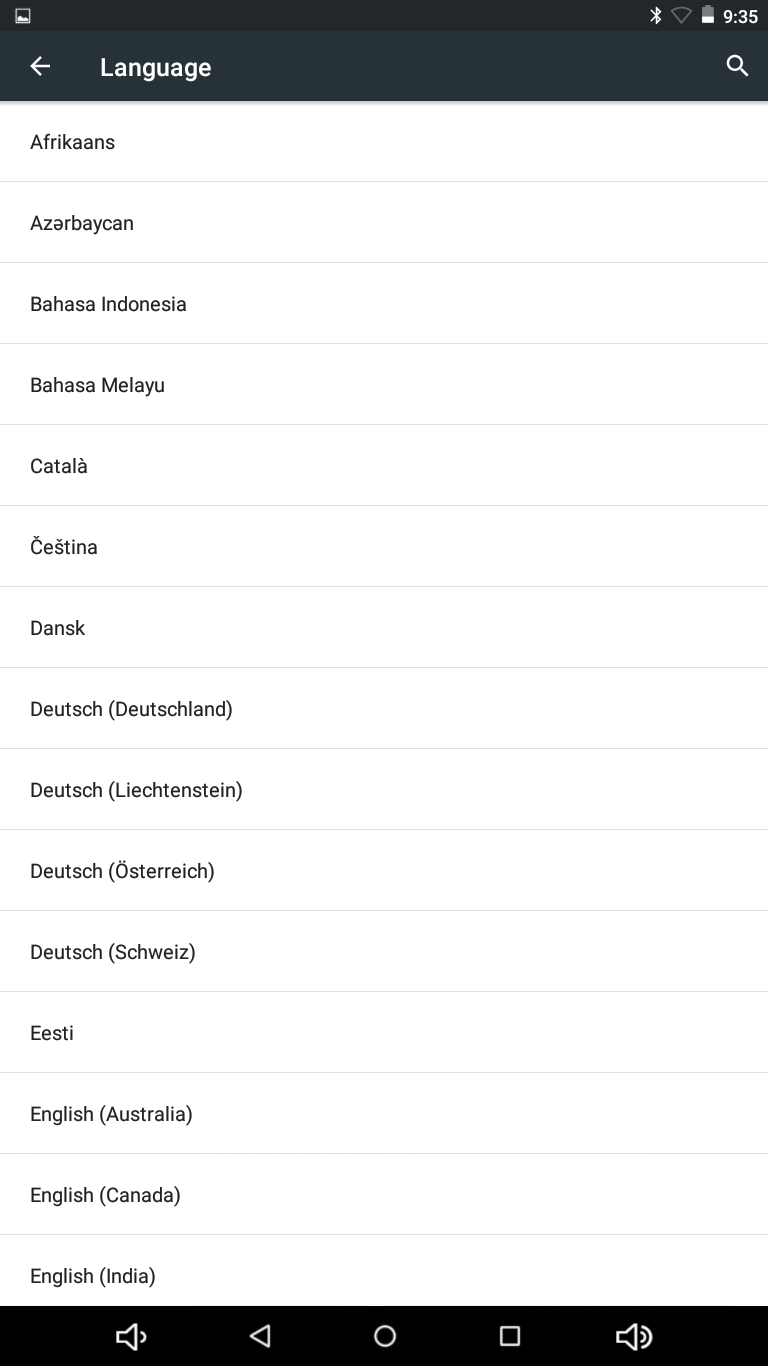Image resolution: width=768 pixels, height=1366 pixels.
Task: Tap the volume down navigation icon
Action: 131,1336
